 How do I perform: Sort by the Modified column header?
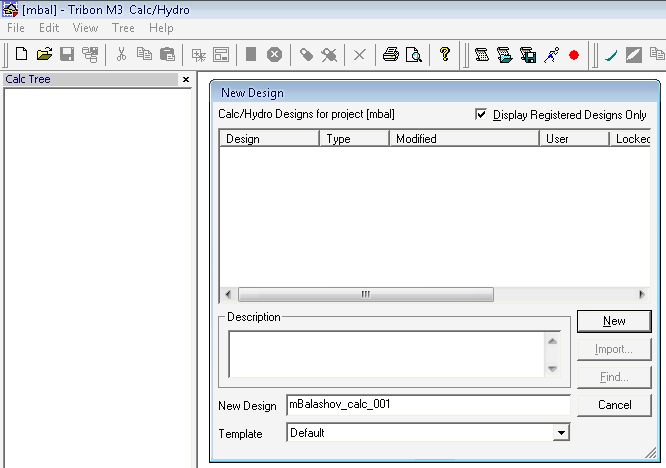tap(464, 139)
